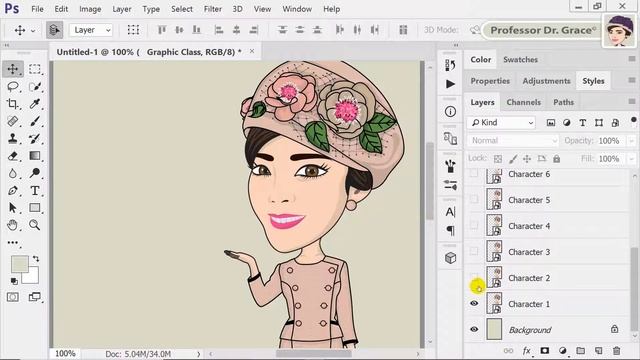This screenshot has width=640, height=360.
Task: Show the Character 3 layer
Action: [474, 251]
